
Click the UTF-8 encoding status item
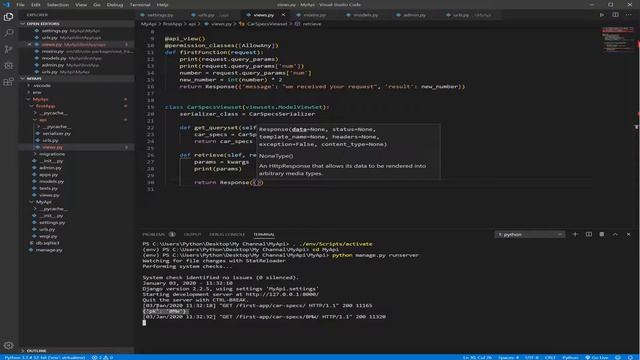coord(531,357)
